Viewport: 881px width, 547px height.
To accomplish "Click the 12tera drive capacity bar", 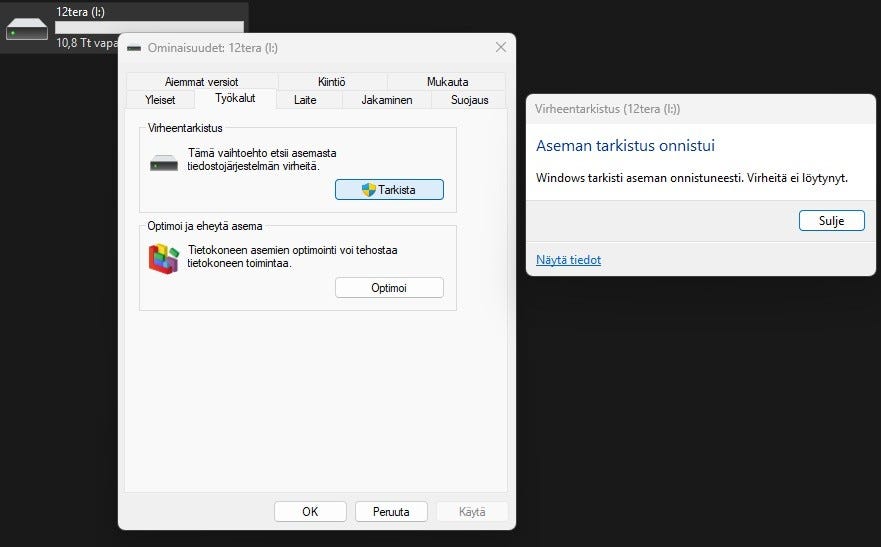I will coord(149,28).
